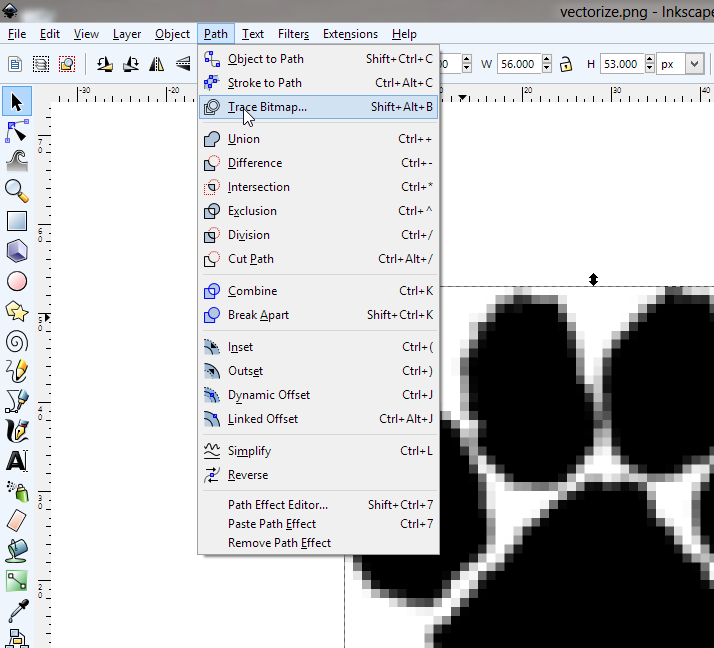Toggle the width/height lock ratio
This screenshot has height=648, width=714.
566,64
